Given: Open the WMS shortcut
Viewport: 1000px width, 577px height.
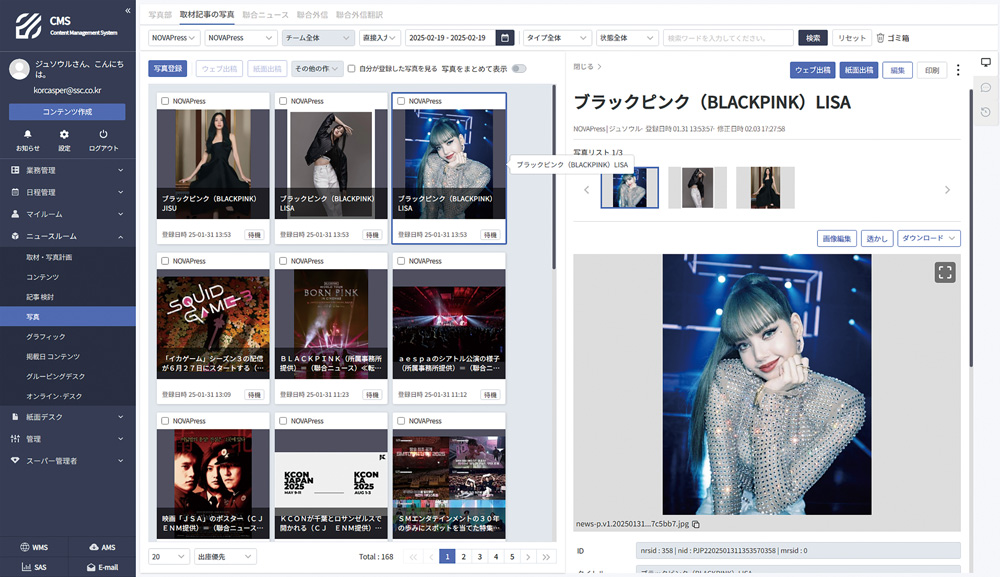Looking at the screenshot, I should [34, 547].
